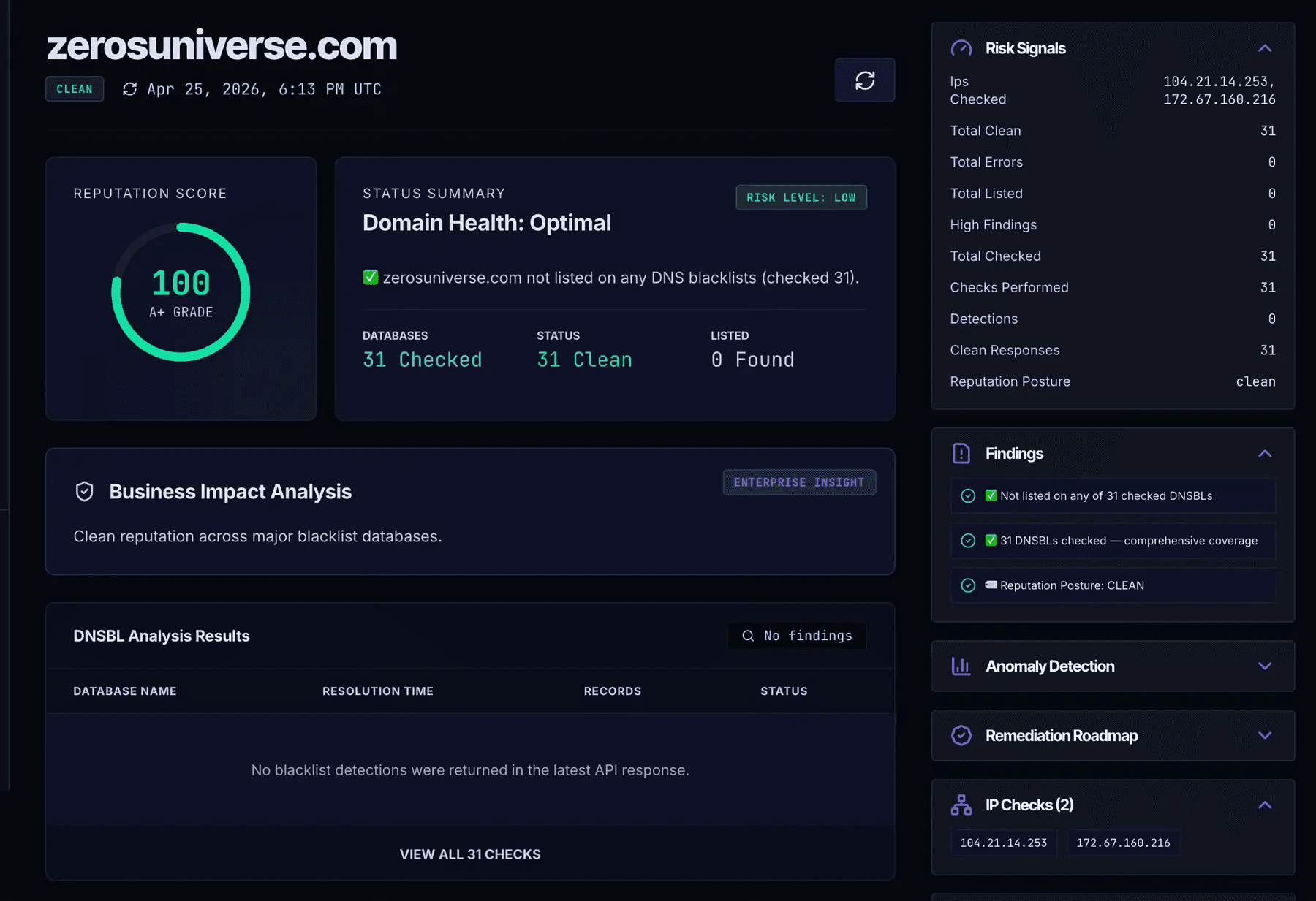
Task: Select the 104.21.14.253 IP chip
Action: 1004,843
